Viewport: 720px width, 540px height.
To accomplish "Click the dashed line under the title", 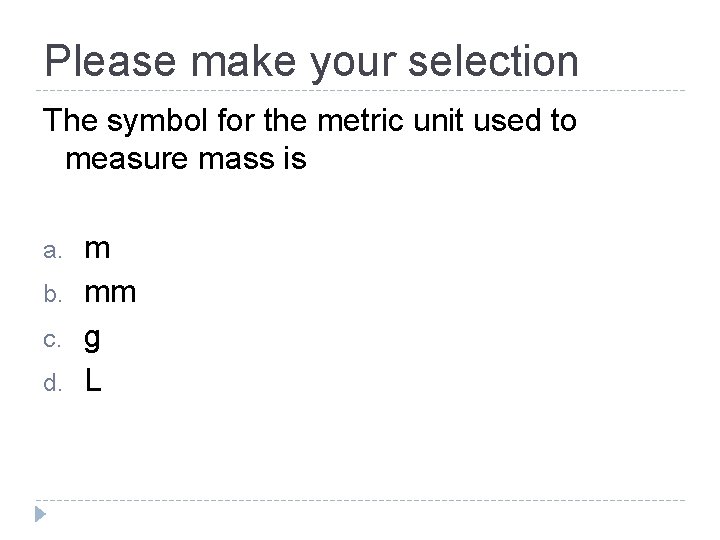I will pos(360,91).
